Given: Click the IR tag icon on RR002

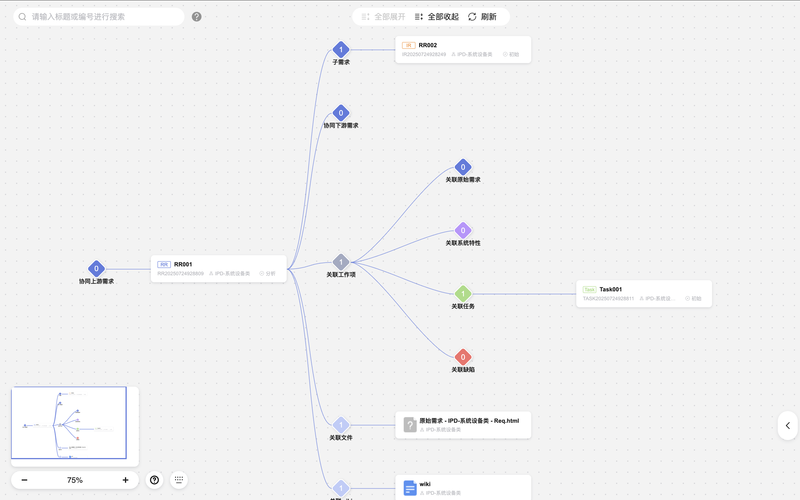Looking at the screenshot, I should 408,45.
